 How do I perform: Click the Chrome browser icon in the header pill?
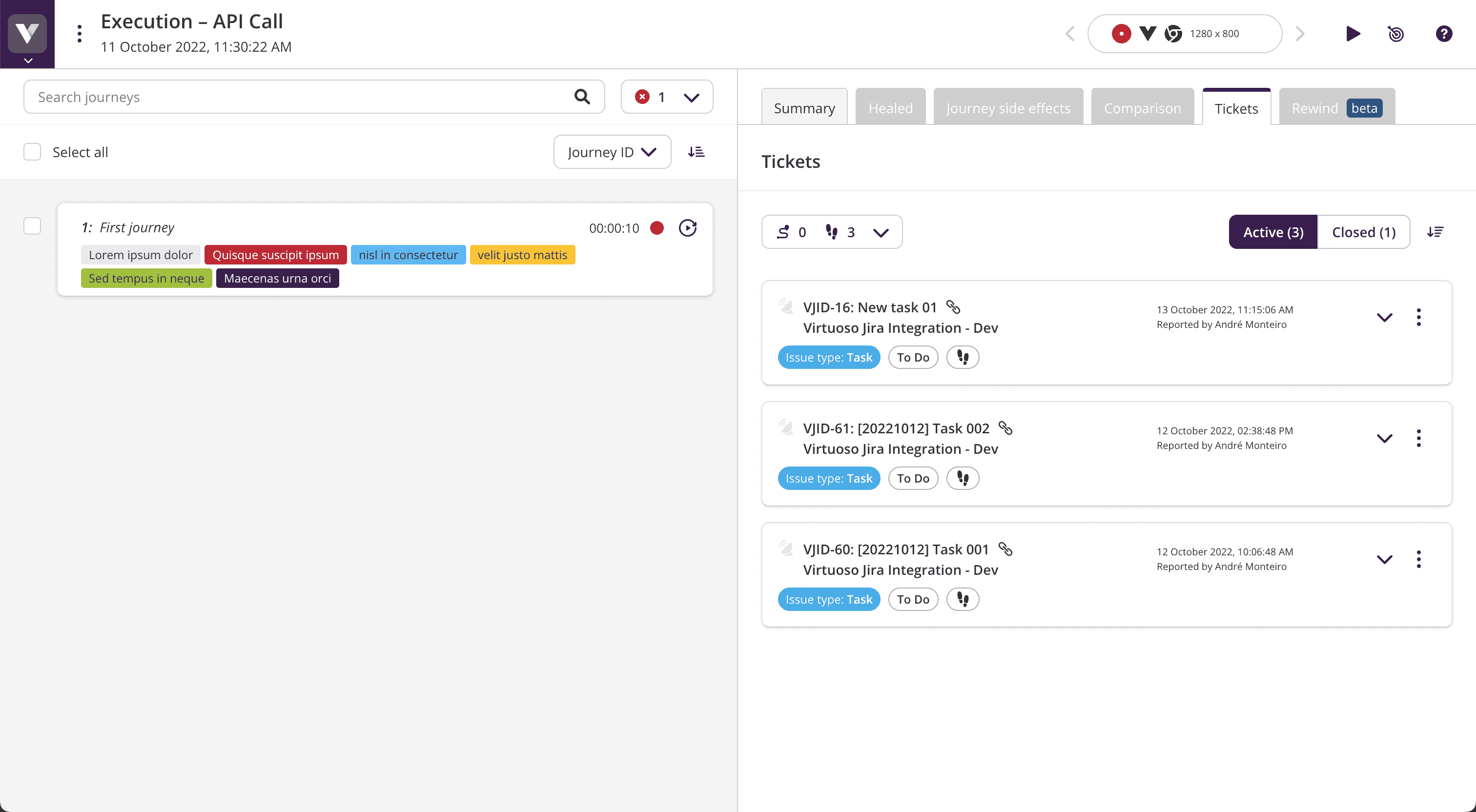tap(1173, 34)
